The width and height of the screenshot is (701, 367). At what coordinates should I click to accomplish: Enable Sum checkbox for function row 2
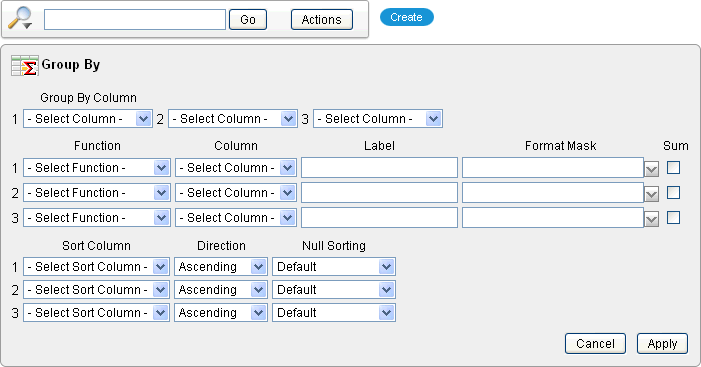click(673, 193)
